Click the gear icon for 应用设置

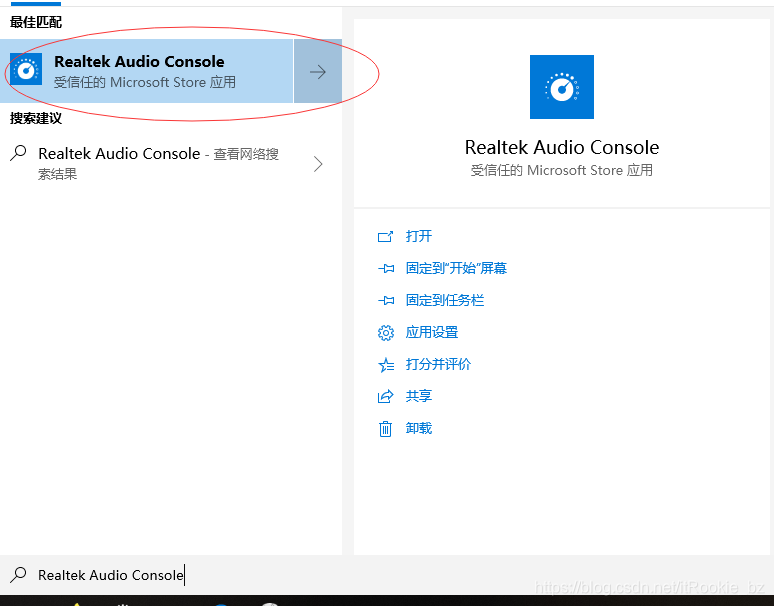tap(386, 333)
